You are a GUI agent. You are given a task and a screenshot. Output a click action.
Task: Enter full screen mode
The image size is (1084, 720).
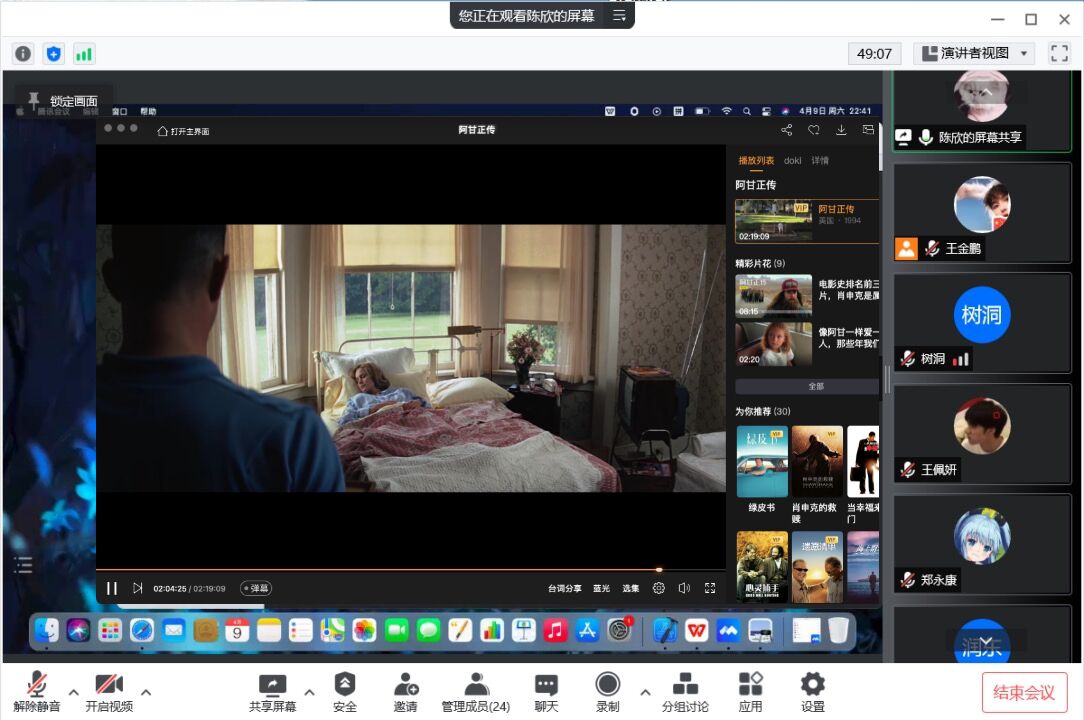coord(1059,53)
